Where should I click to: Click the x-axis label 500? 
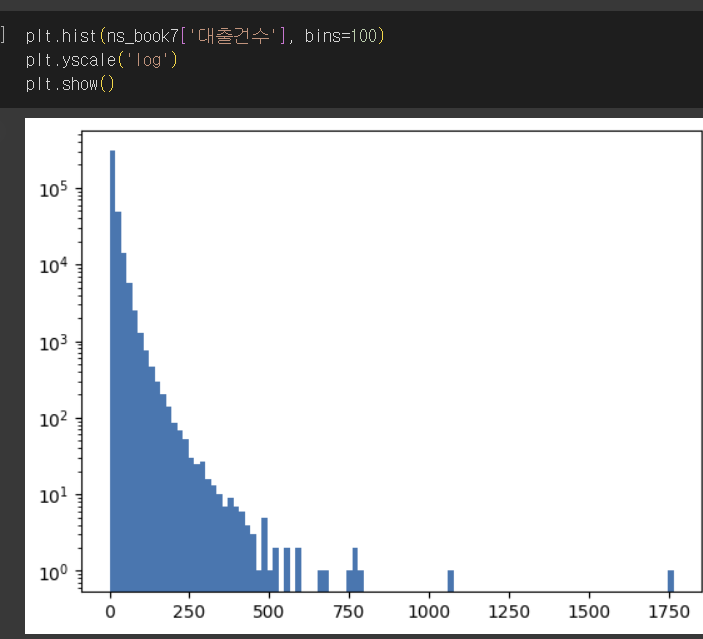[x=269, y=612]
